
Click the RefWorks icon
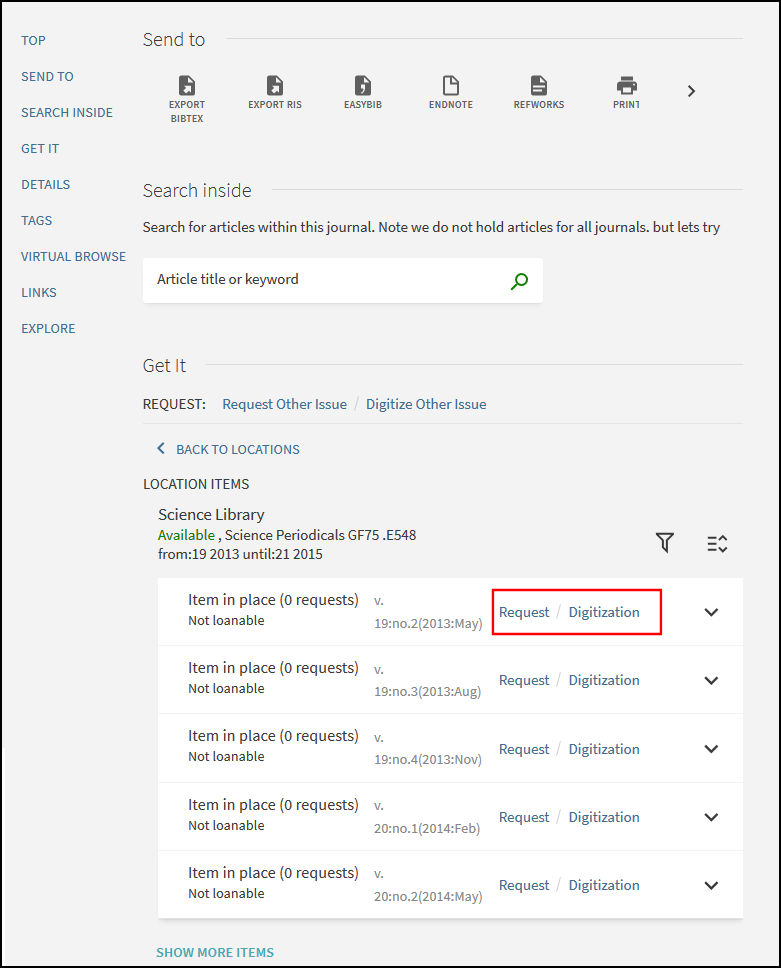[x=538, y=85]
